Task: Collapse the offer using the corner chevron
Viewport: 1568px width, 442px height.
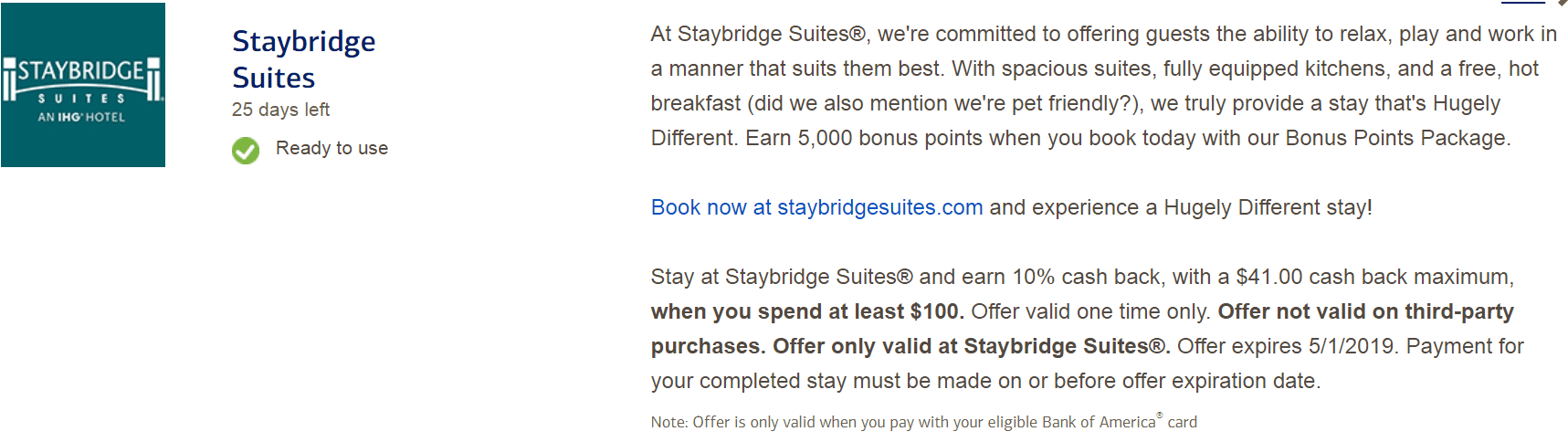Action: pyautogui.click(x=1562, y=3)
